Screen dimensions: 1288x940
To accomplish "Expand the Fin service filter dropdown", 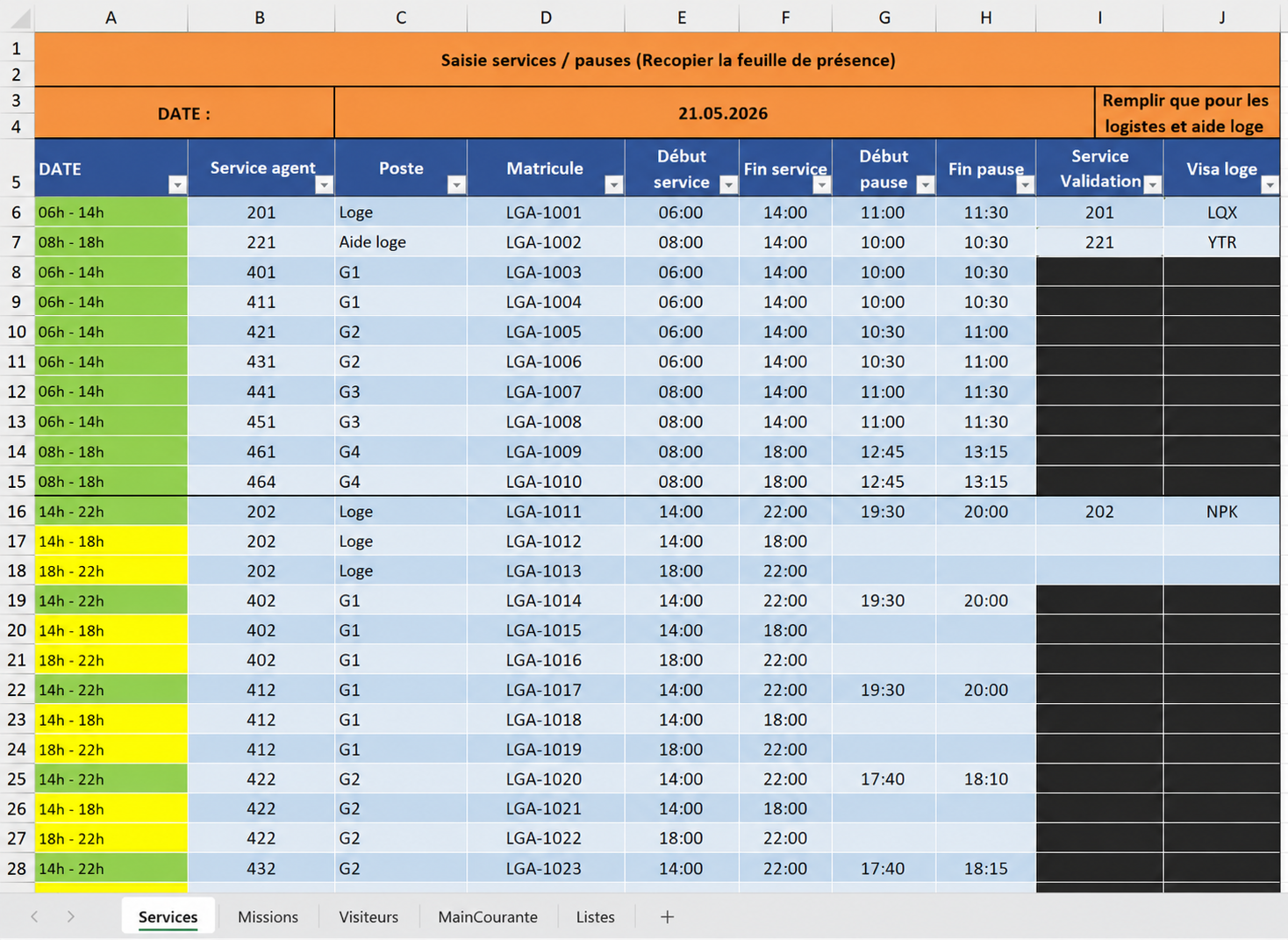I will (821, 184).
